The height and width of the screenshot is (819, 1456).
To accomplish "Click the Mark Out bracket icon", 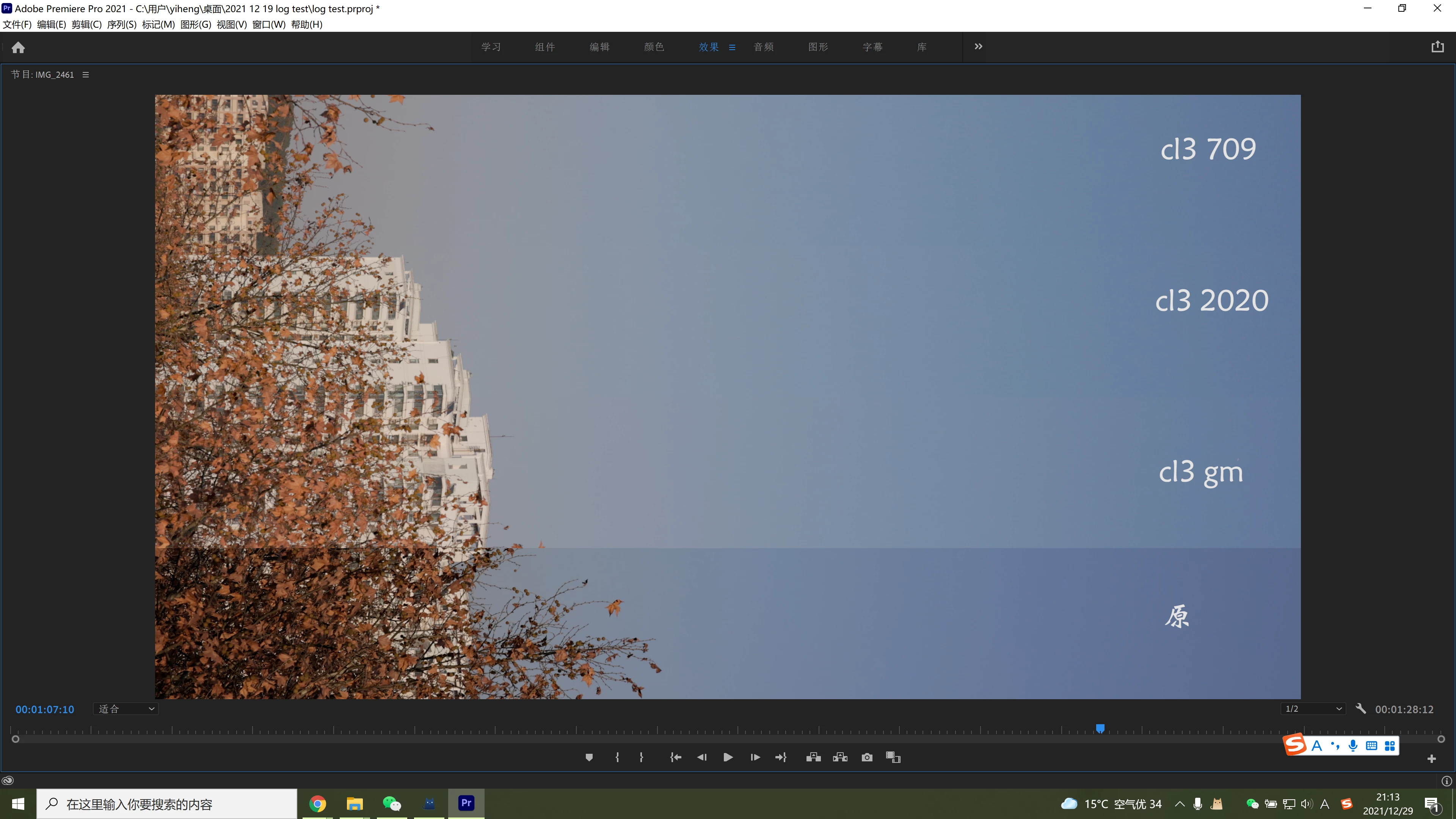I will tap(642, 758).
